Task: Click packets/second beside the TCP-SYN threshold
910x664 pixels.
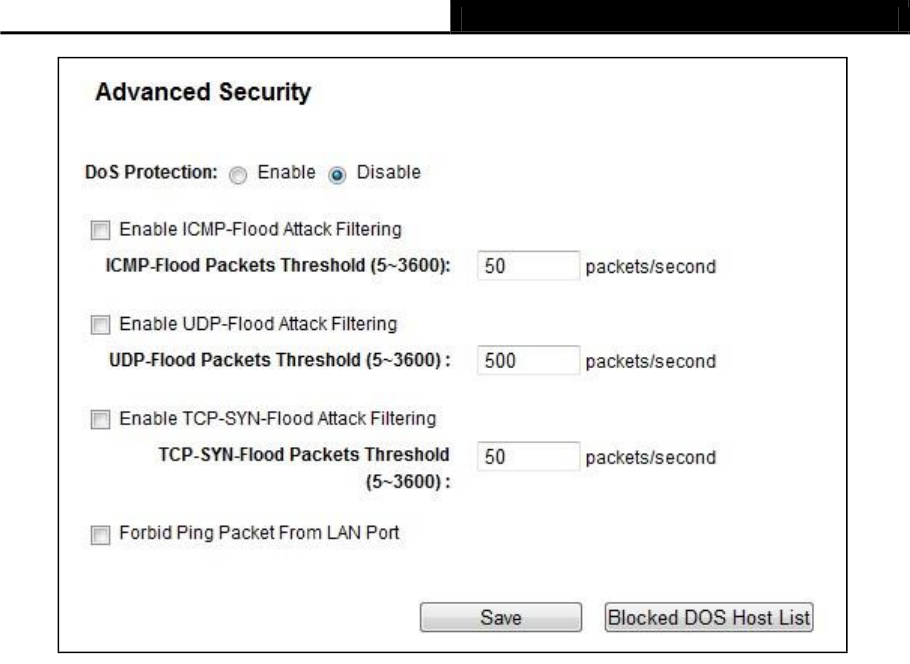Action: pos(650,457)
